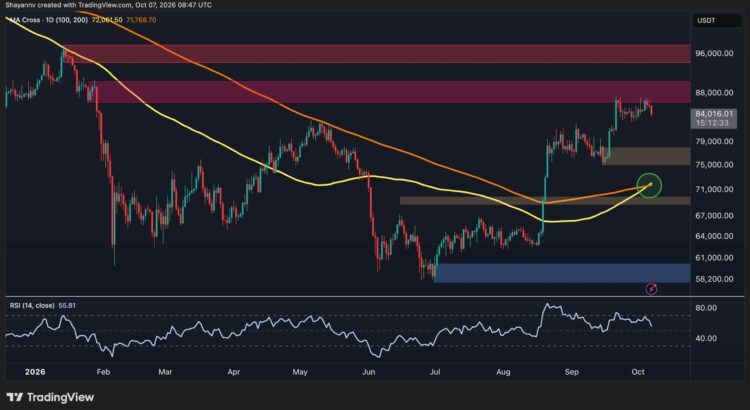Image resolution: width=750 pixels, height=410 pixels.
Task: Click the 58,200.00 price axis label
Action: pyautogui.click(x=714, y=279)
